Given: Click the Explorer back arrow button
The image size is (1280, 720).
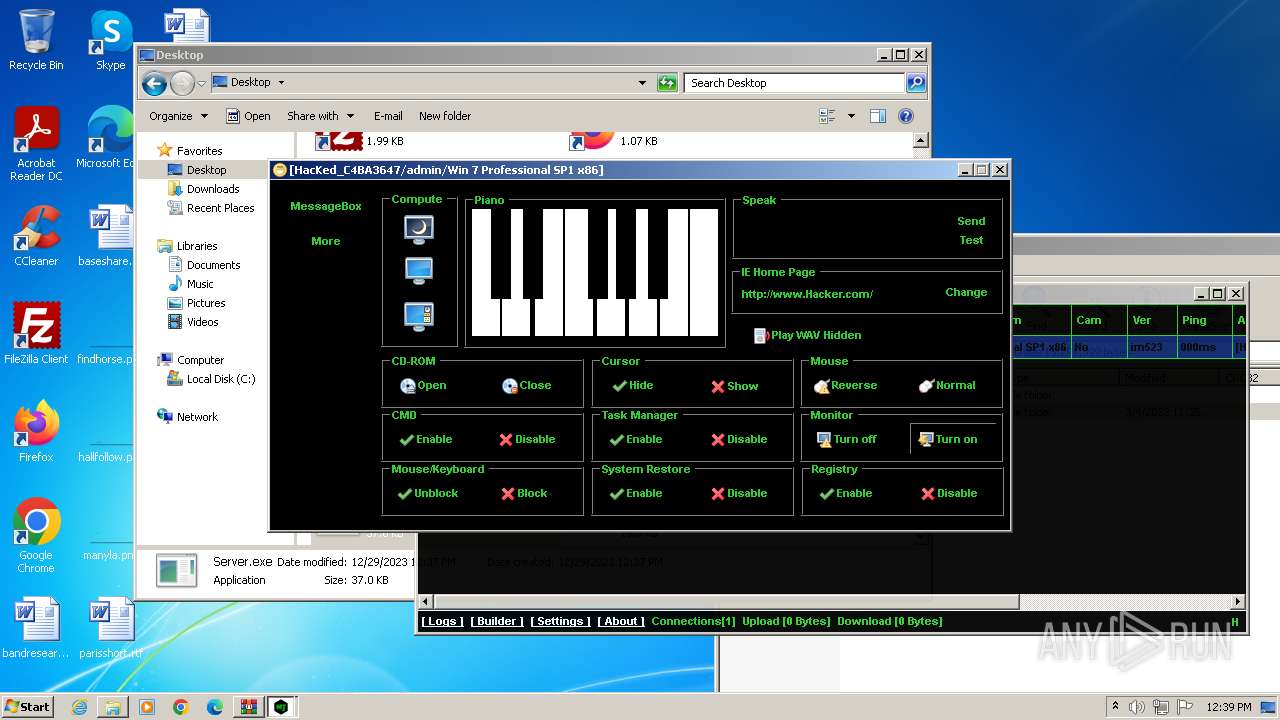Looking at the screenshot, I should (154, 83).
